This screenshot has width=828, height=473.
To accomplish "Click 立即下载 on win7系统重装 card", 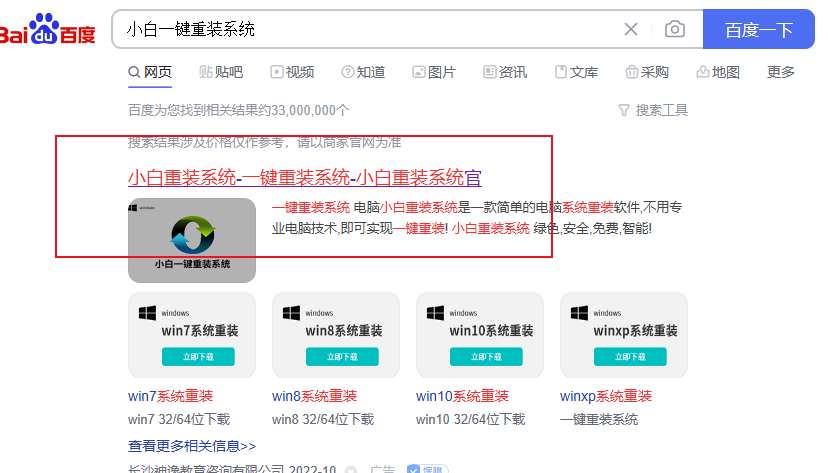I will click(x=198, y=357).
